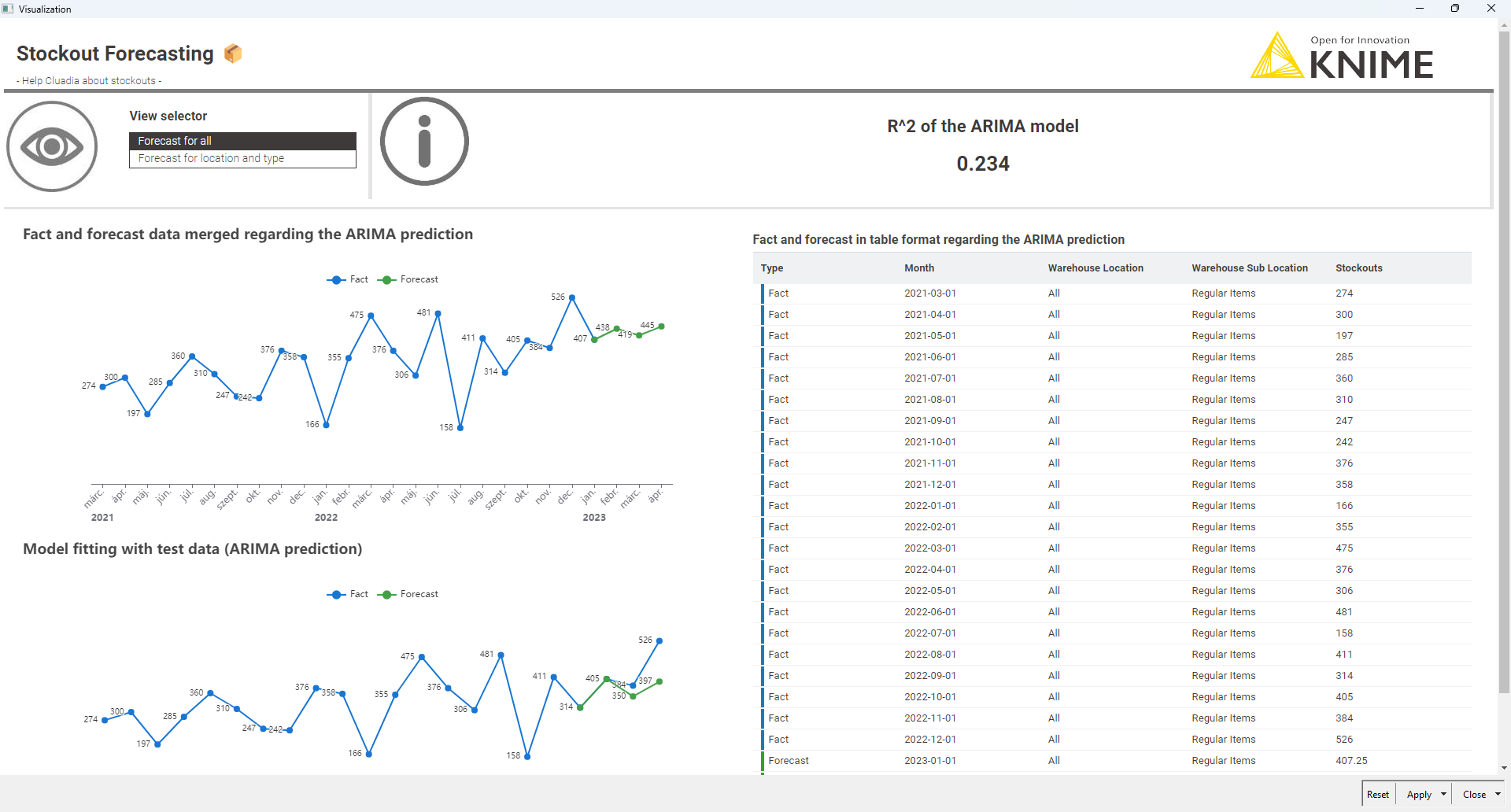The image size is (1511, 812).
Task: Click the package box emoji icon
Action: pyautogui.click(x=233, y=54)
